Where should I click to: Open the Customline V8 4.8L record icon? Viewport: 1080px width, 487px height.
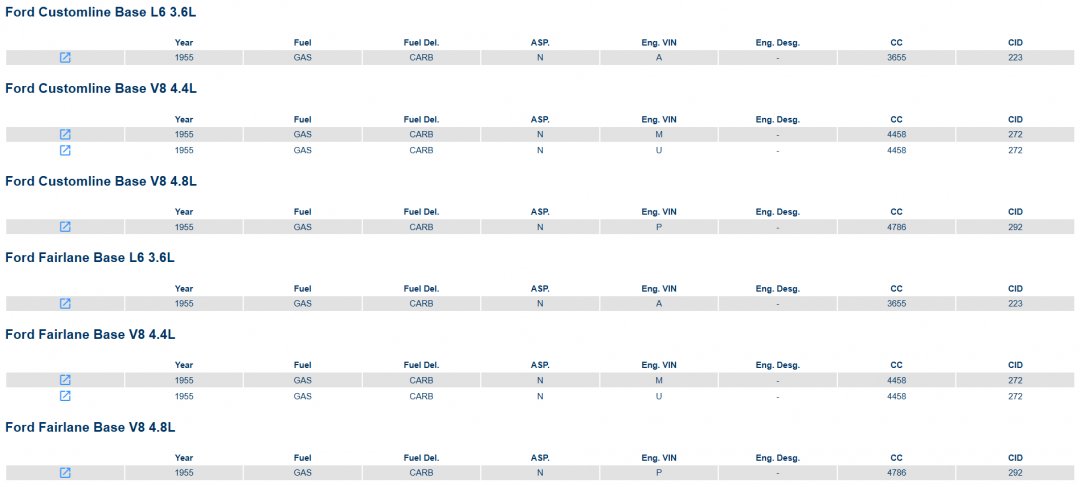[x=65, y=227]
